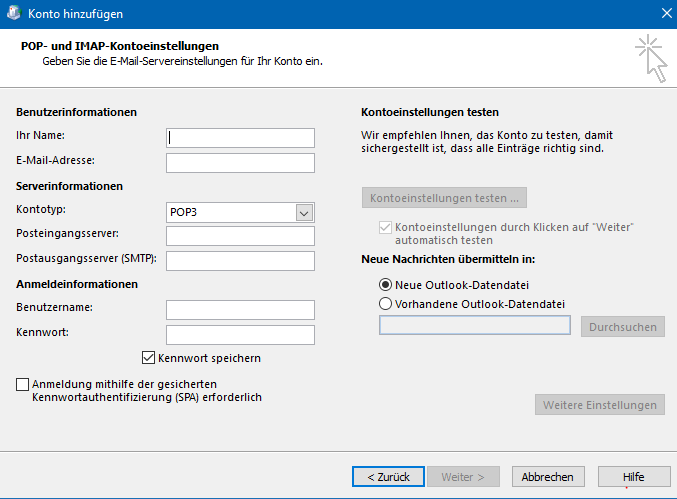Toggle the Kennwort speichern checkbox

(x=150, y=358)
